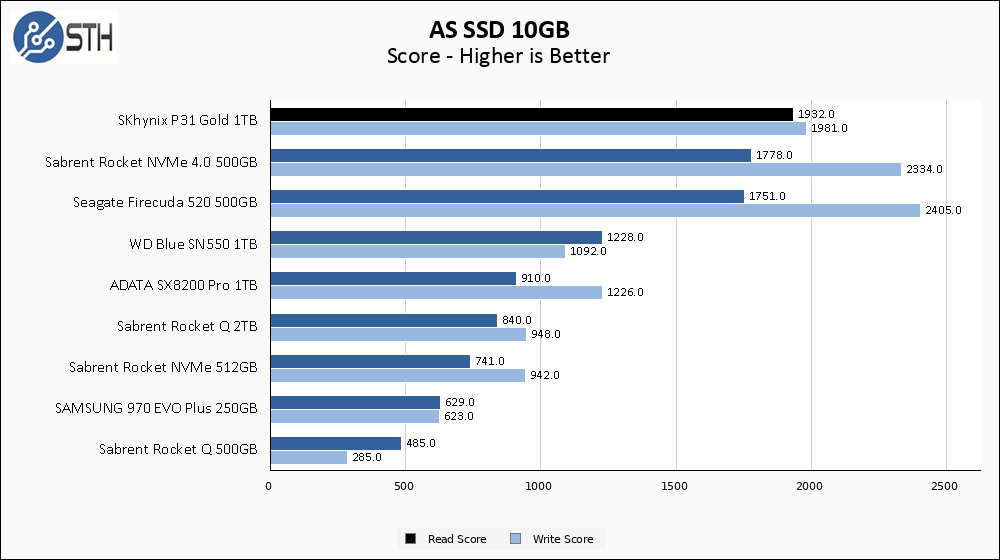Click the value '1226.0'
The height and width of the screenshot is (560, 1000).
pos(625,292)
